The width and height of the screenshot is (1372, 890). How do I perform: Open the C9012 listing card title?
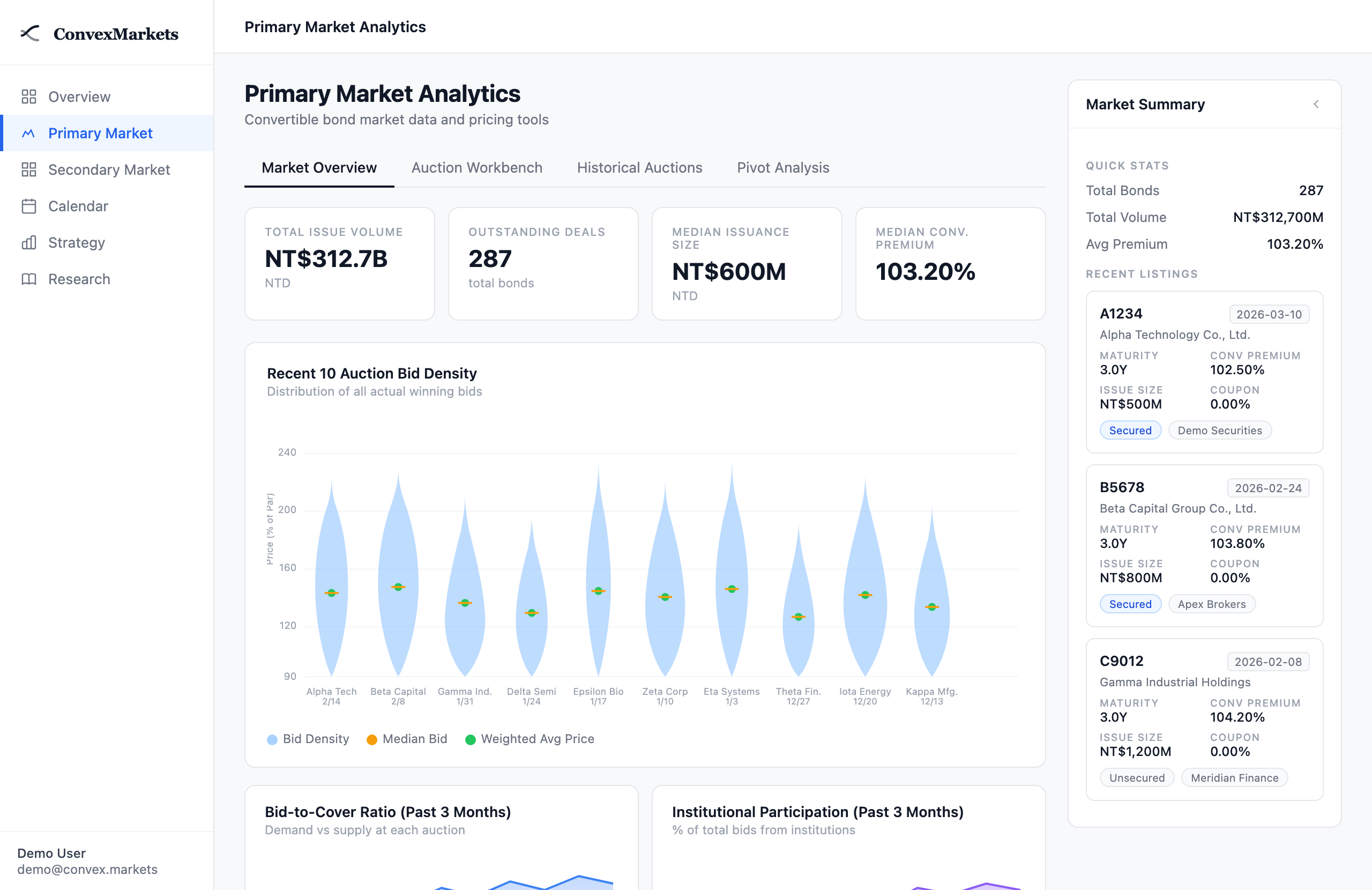click(x=1121, y=661)
